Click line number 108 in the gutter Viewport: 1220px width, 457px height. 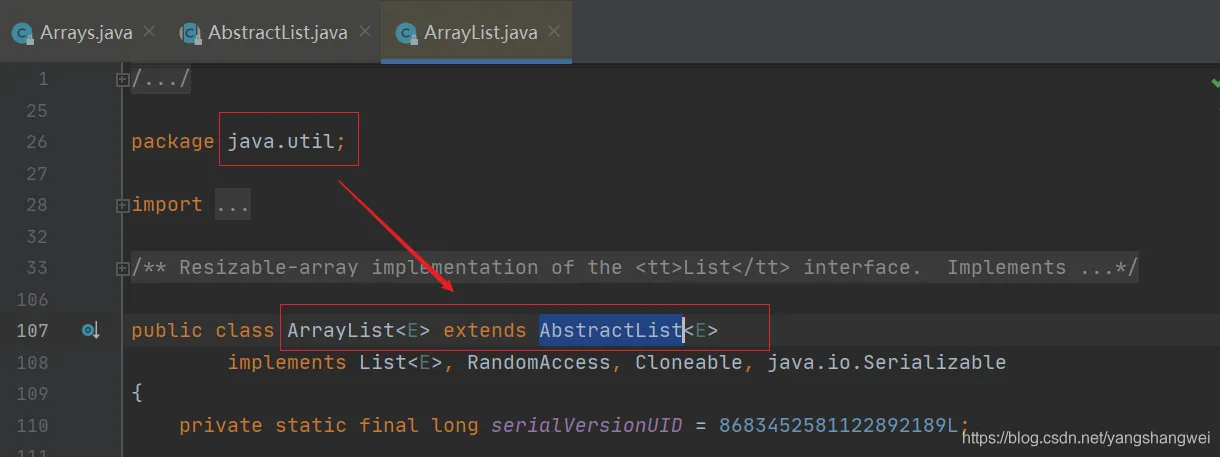pyautogui.click(x=31, y=362)
